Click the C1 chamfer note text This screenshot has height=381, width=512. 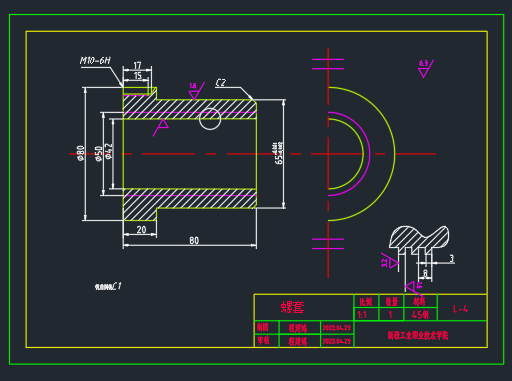pyautogui.click(x=108, y=286)
